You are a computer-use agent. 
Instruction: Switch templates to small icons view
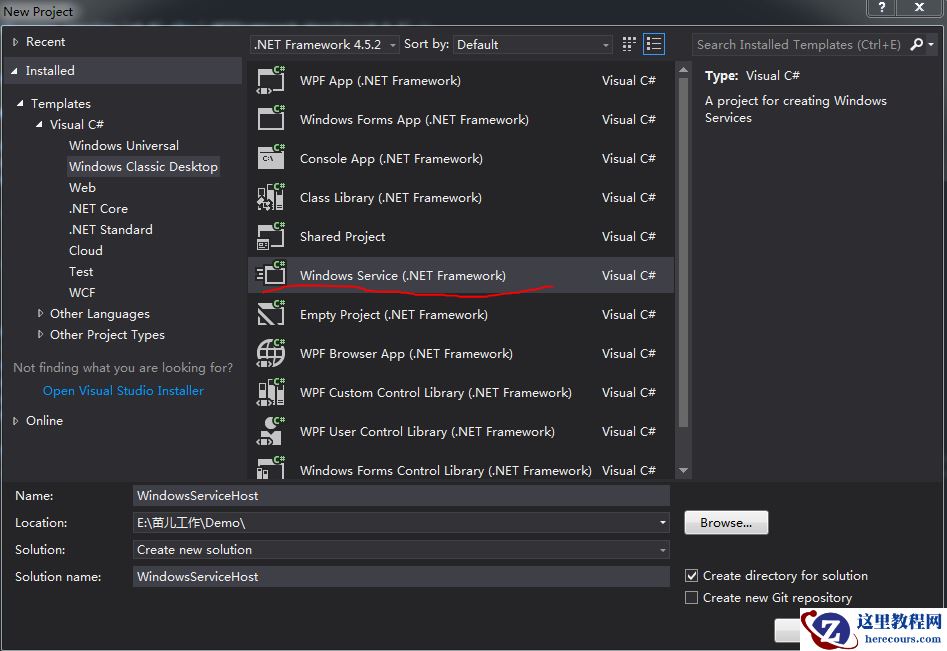click(629, 44)
